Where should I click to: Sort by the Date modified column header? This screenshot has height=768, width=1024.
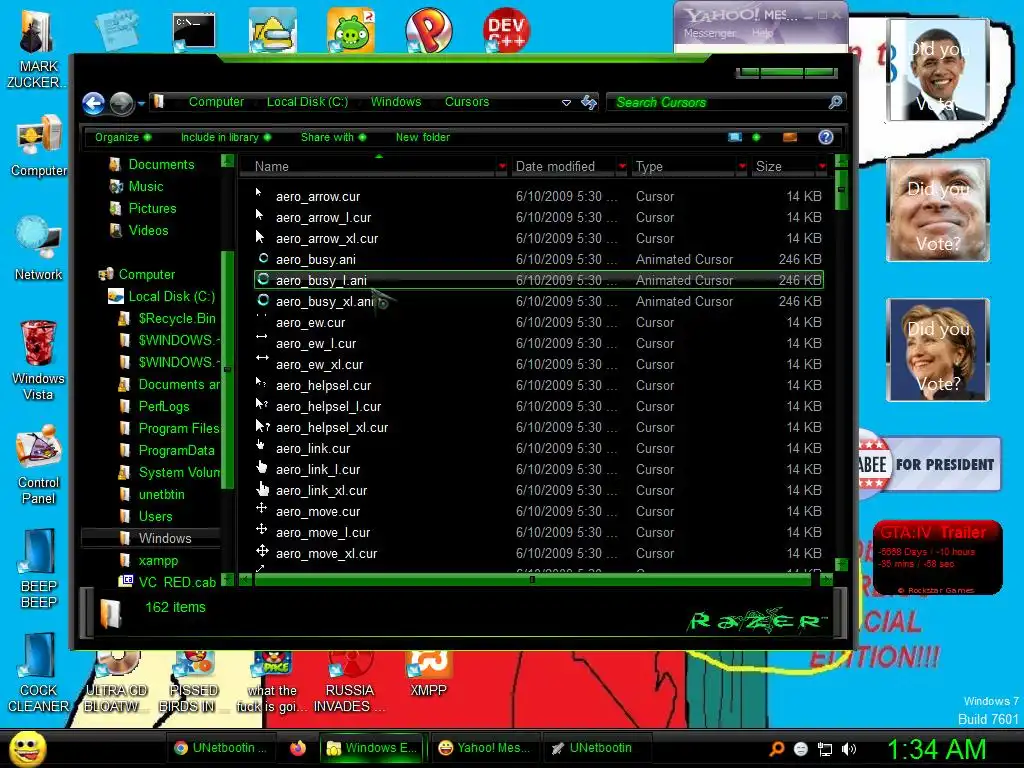[x=563, y=167]
